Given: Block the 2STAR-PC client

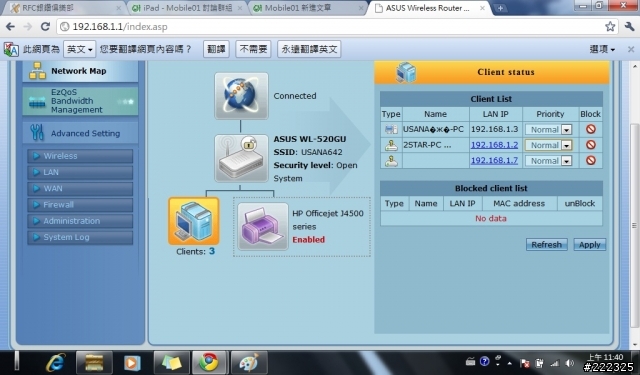Looking at the screenshot, I should pos(590,145).
